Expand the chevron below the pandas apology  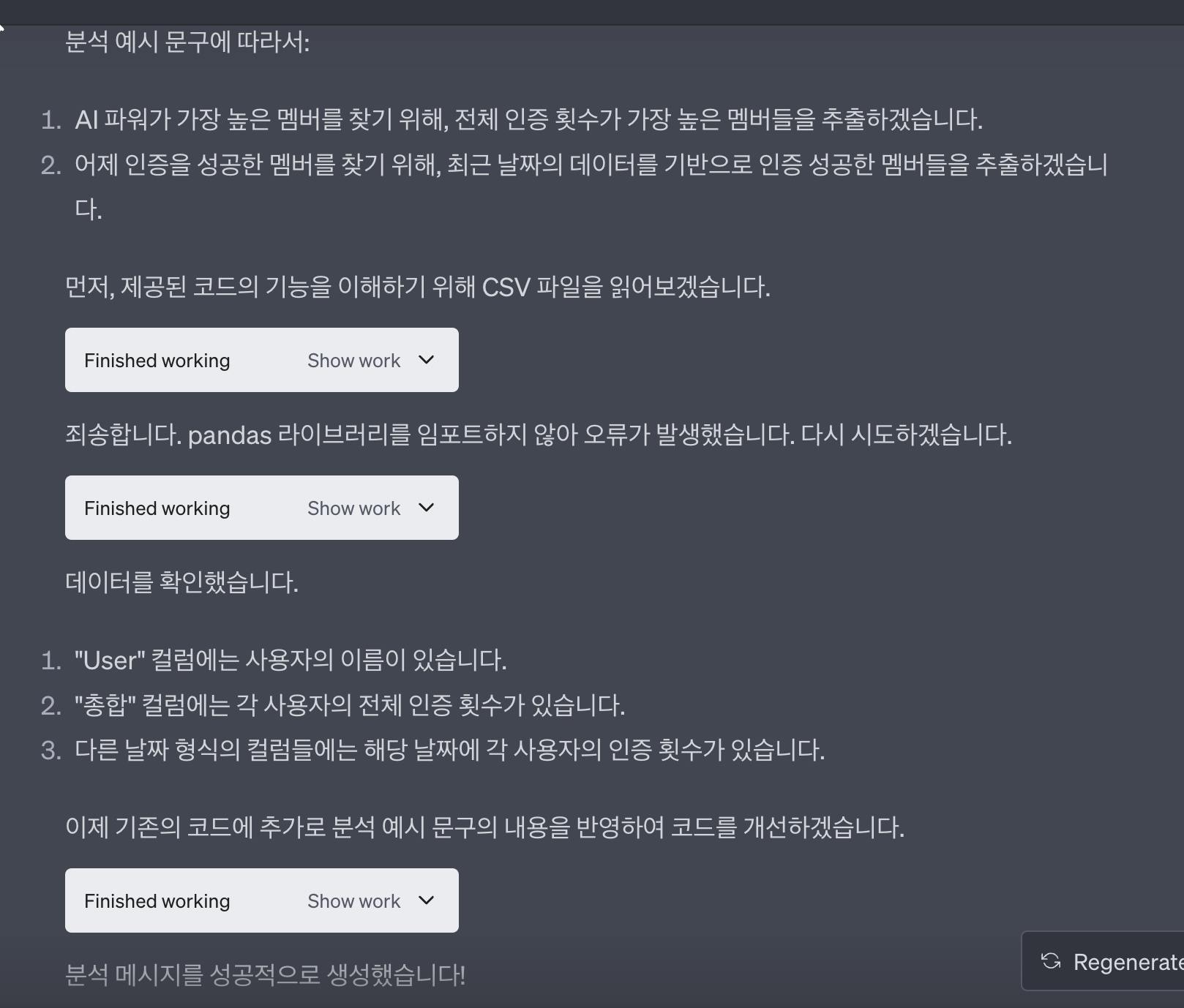[x=426, y=508]
